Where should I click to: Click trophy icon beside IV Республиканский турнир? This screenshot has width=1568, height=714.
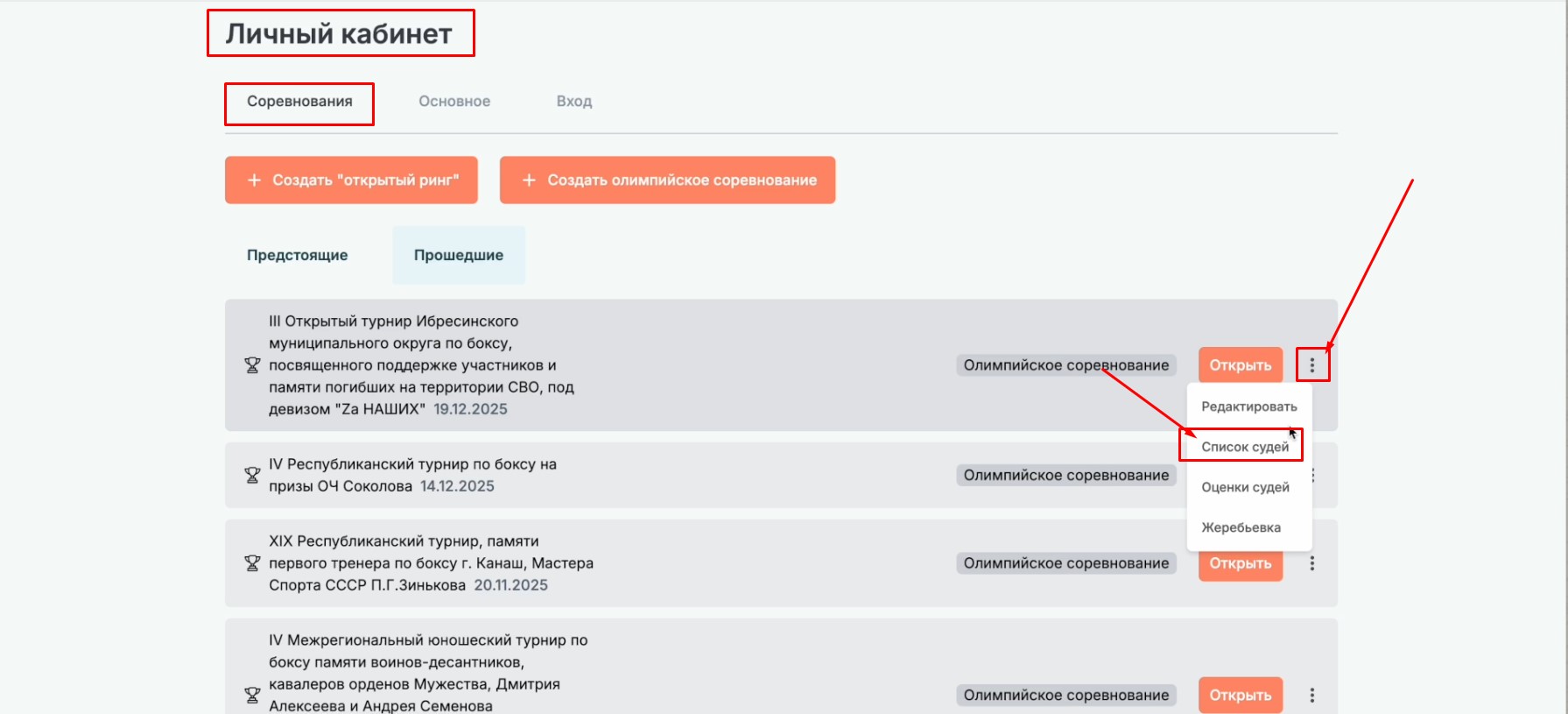(252, 475)
